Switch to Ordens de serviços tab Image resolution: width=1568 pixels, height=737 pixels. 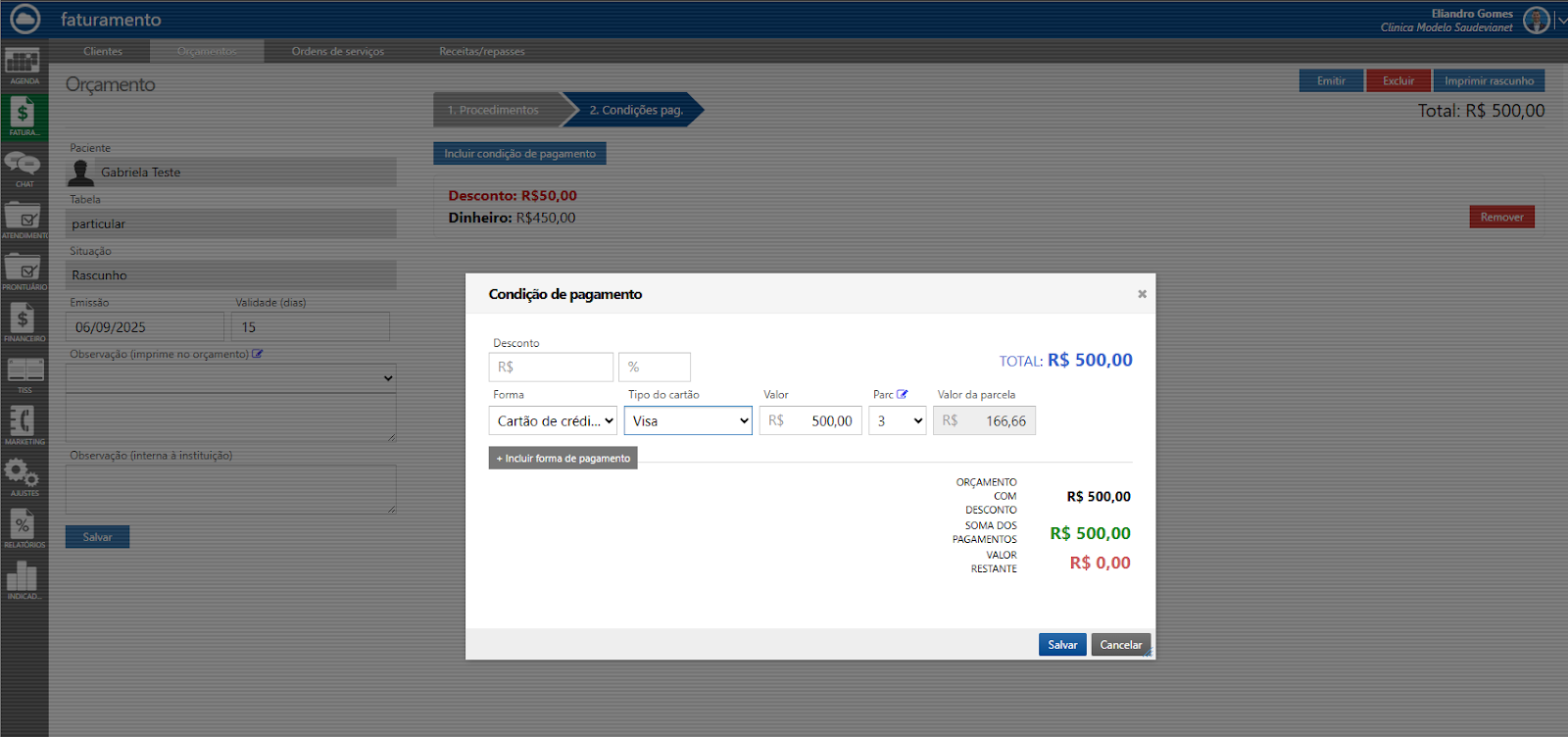pos(338,51)
